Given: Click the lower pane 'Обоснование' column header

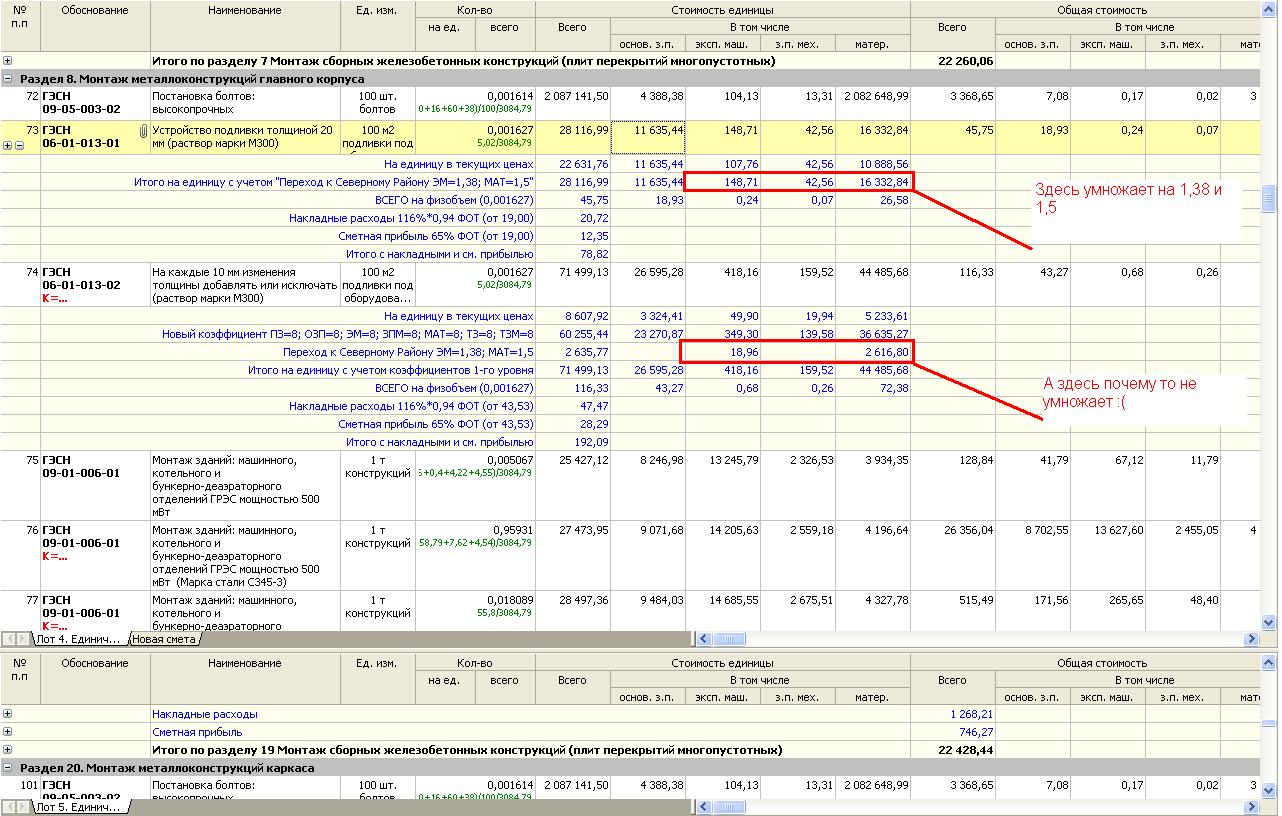Looking at the screenshot, I should coord(95,680).
